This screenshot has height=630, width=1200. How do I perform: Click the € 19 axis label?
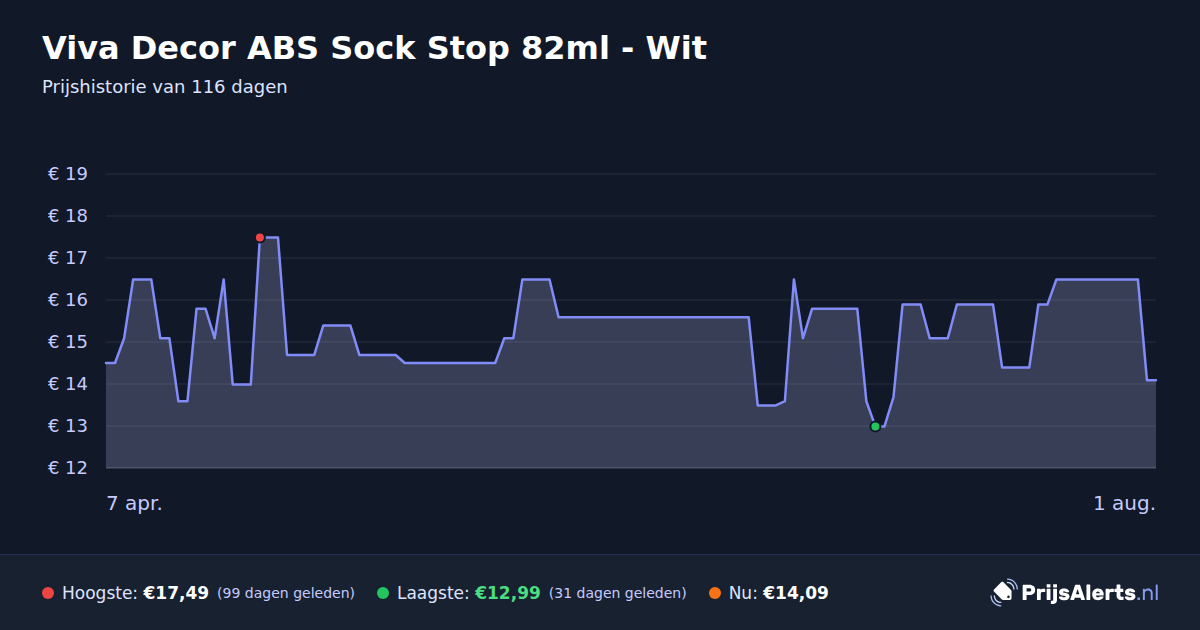(68, 174)
